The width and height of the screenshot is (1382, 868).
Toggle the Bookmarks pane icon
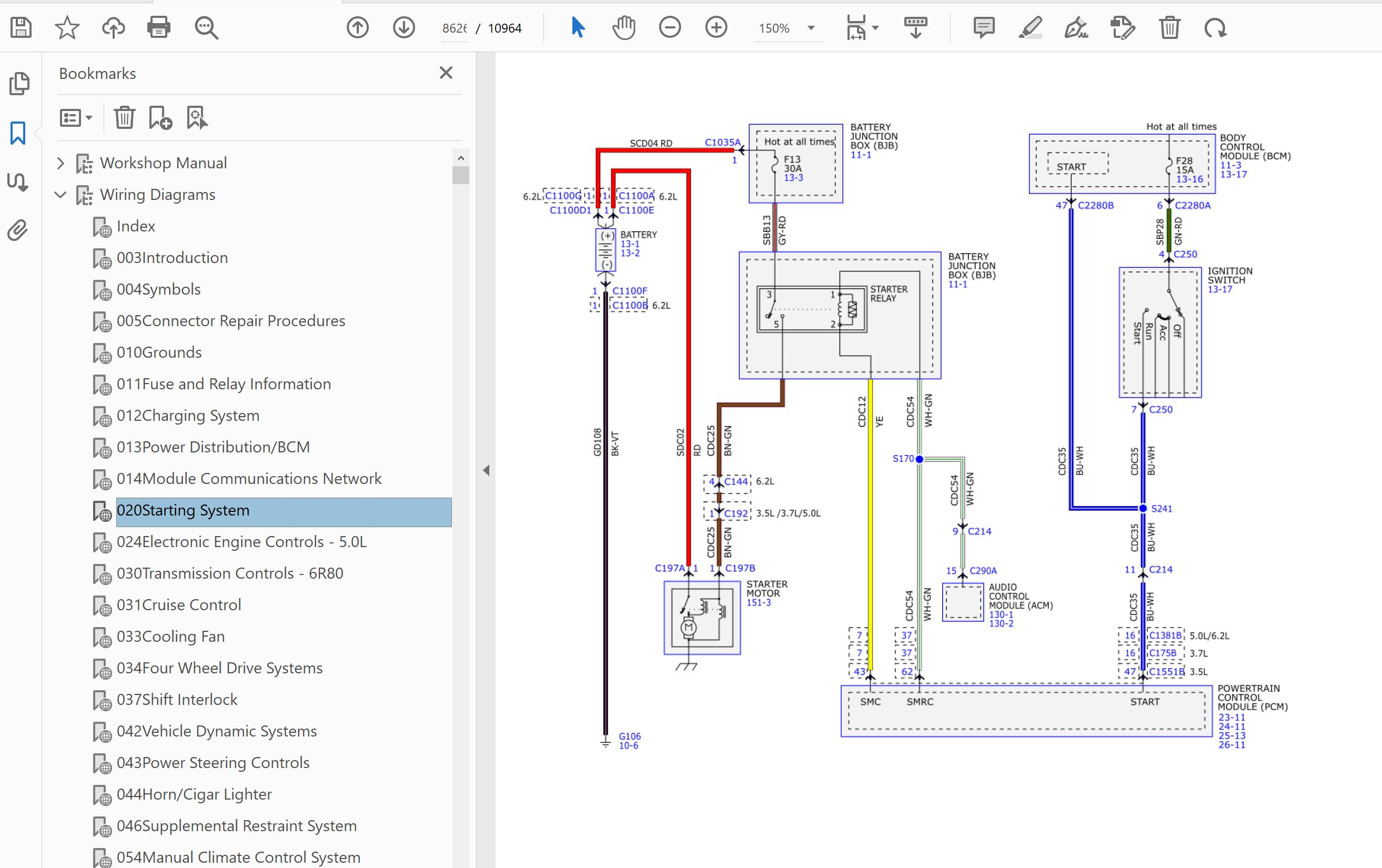pos(18,133)
